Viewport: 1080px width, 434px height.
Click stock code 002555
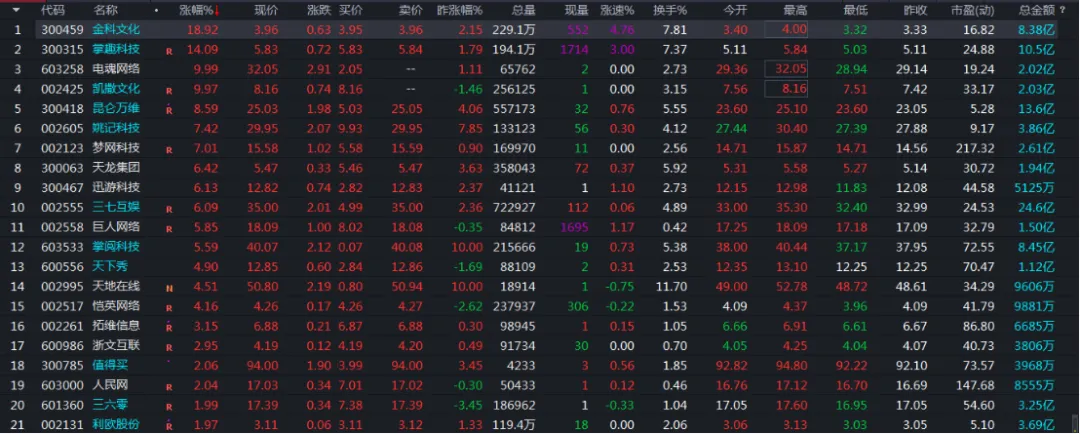point(62,208)
